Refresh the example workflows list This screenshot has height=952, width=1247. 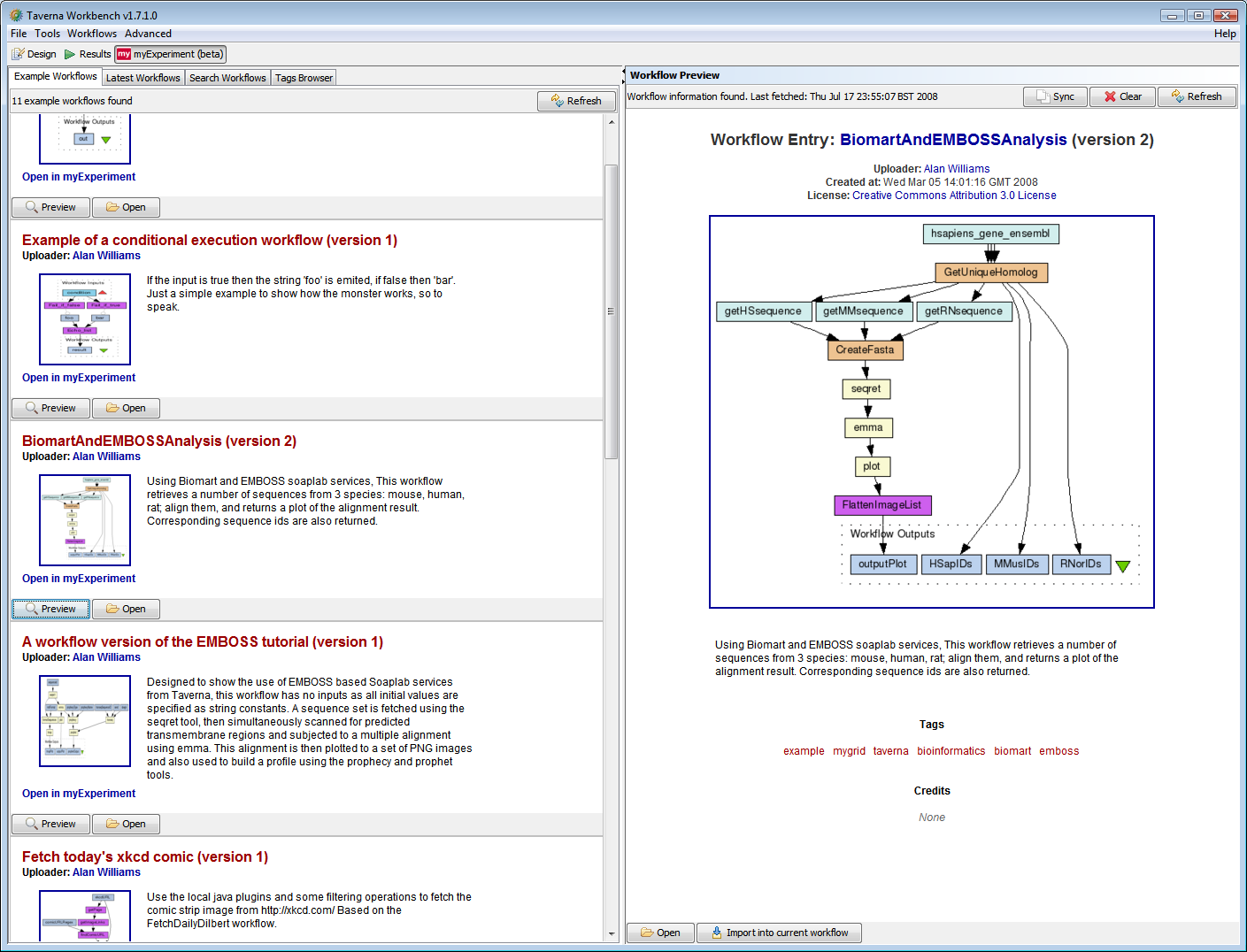click(576, 101)
